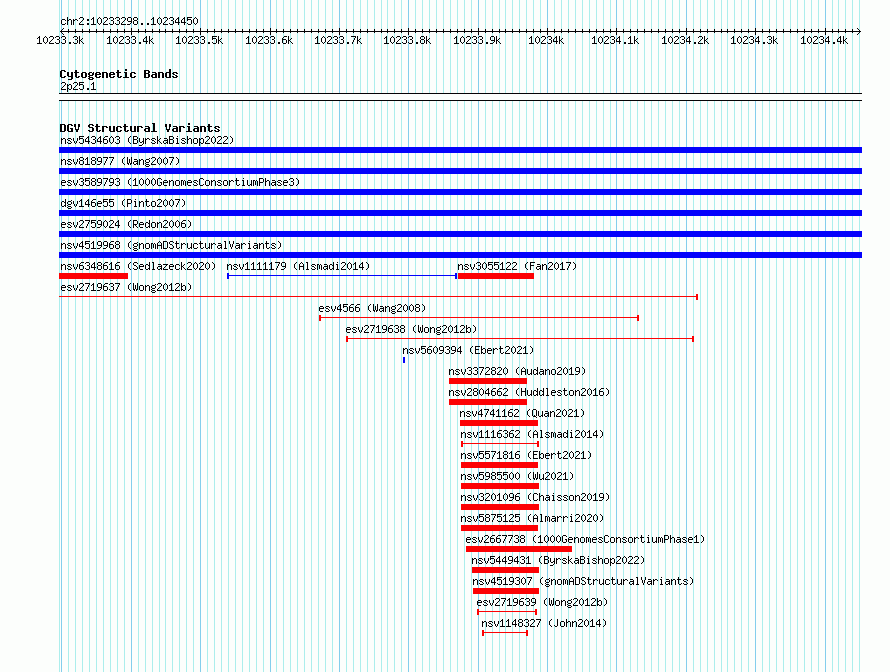Click the blue bar under dgv146e55
The height and width of the screenshot is (672, 890).
[460, 213]
